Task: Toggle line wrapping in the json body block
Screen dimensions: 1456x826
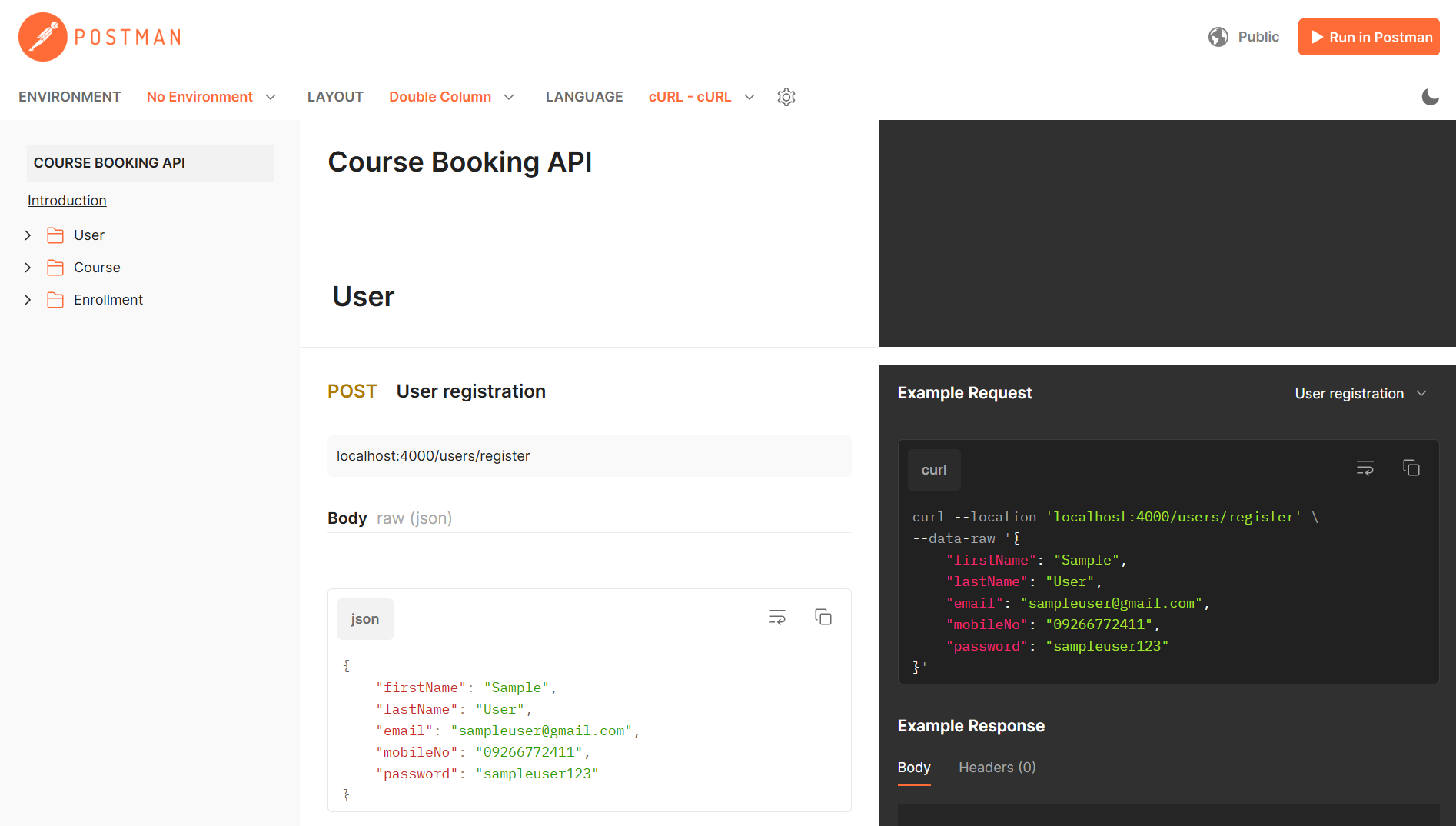Action: [x=776, y=617]
